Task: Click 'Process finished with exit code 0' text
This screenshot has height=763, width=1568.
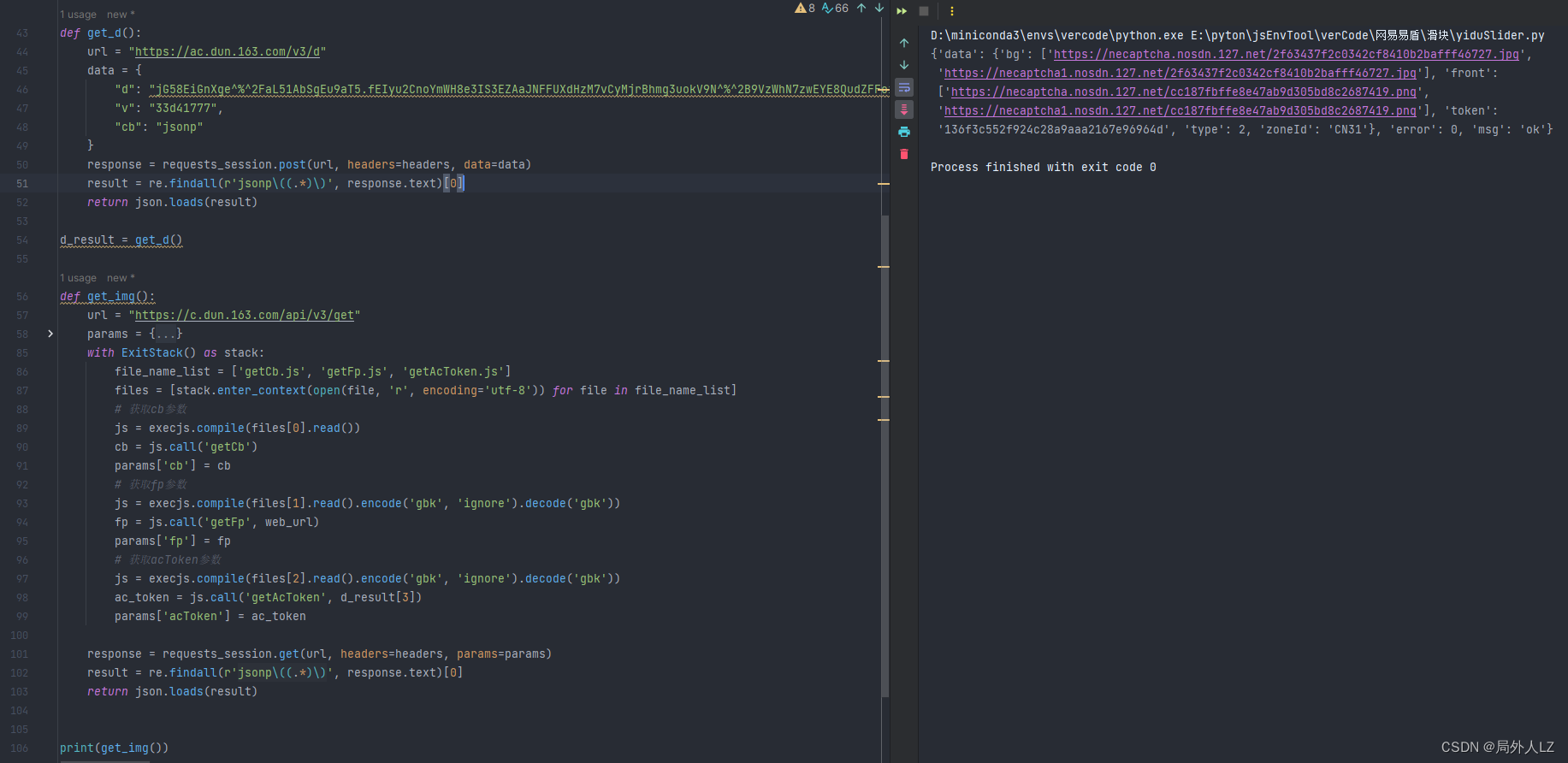Action: [1044, 167]
